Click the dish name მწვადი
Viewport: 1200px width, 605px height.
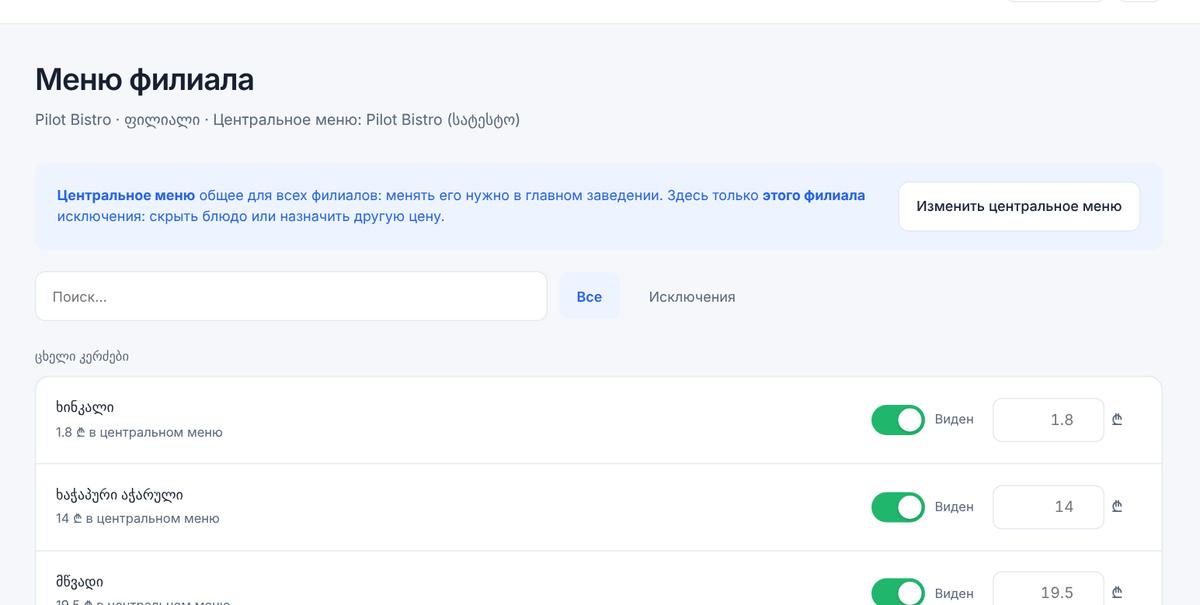point(80,581)
